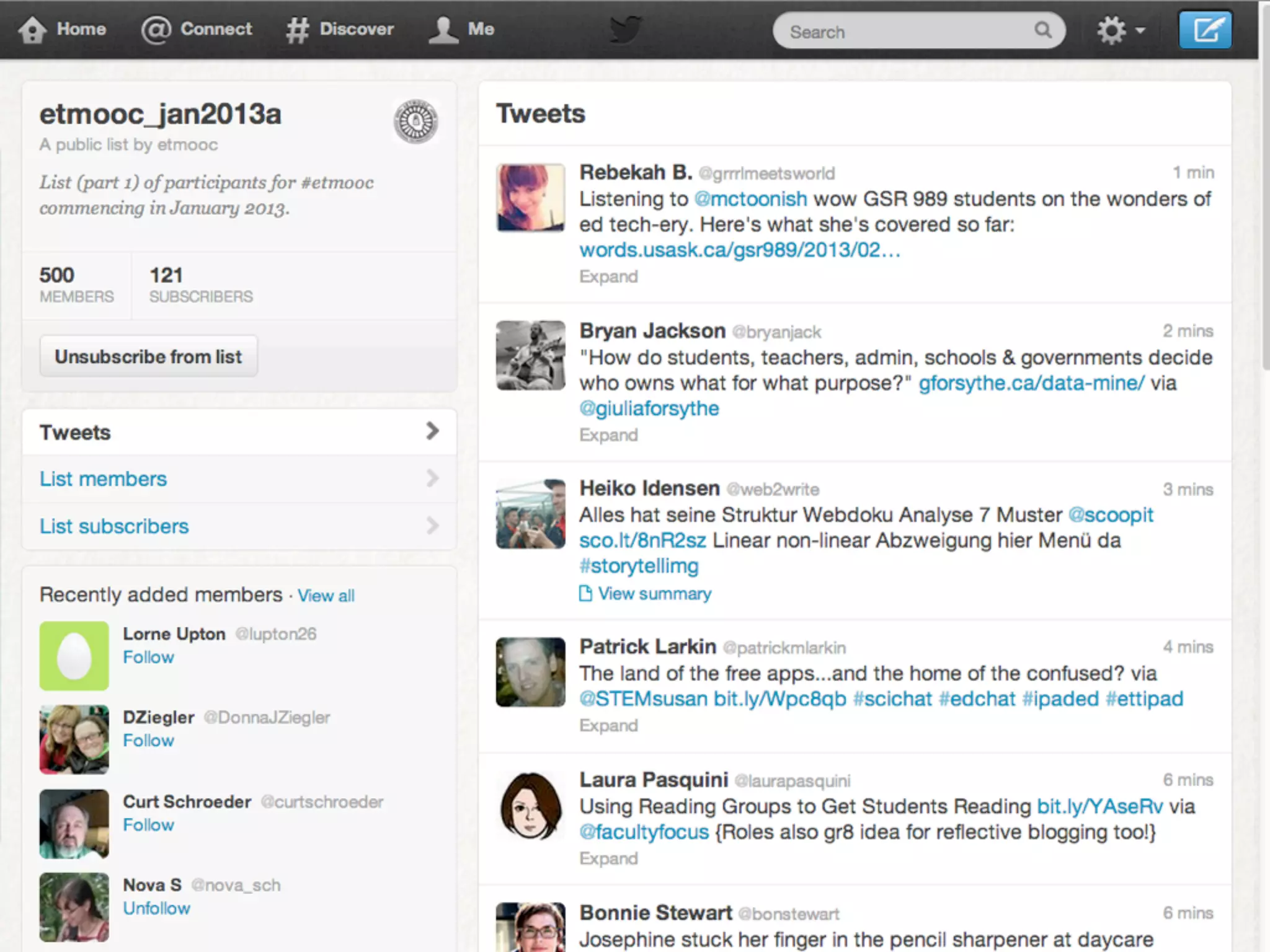Image resolution: width=1270 pixels, height=952 pixels.
Task: Click View all recently added members
Action: tap(326, 596)
